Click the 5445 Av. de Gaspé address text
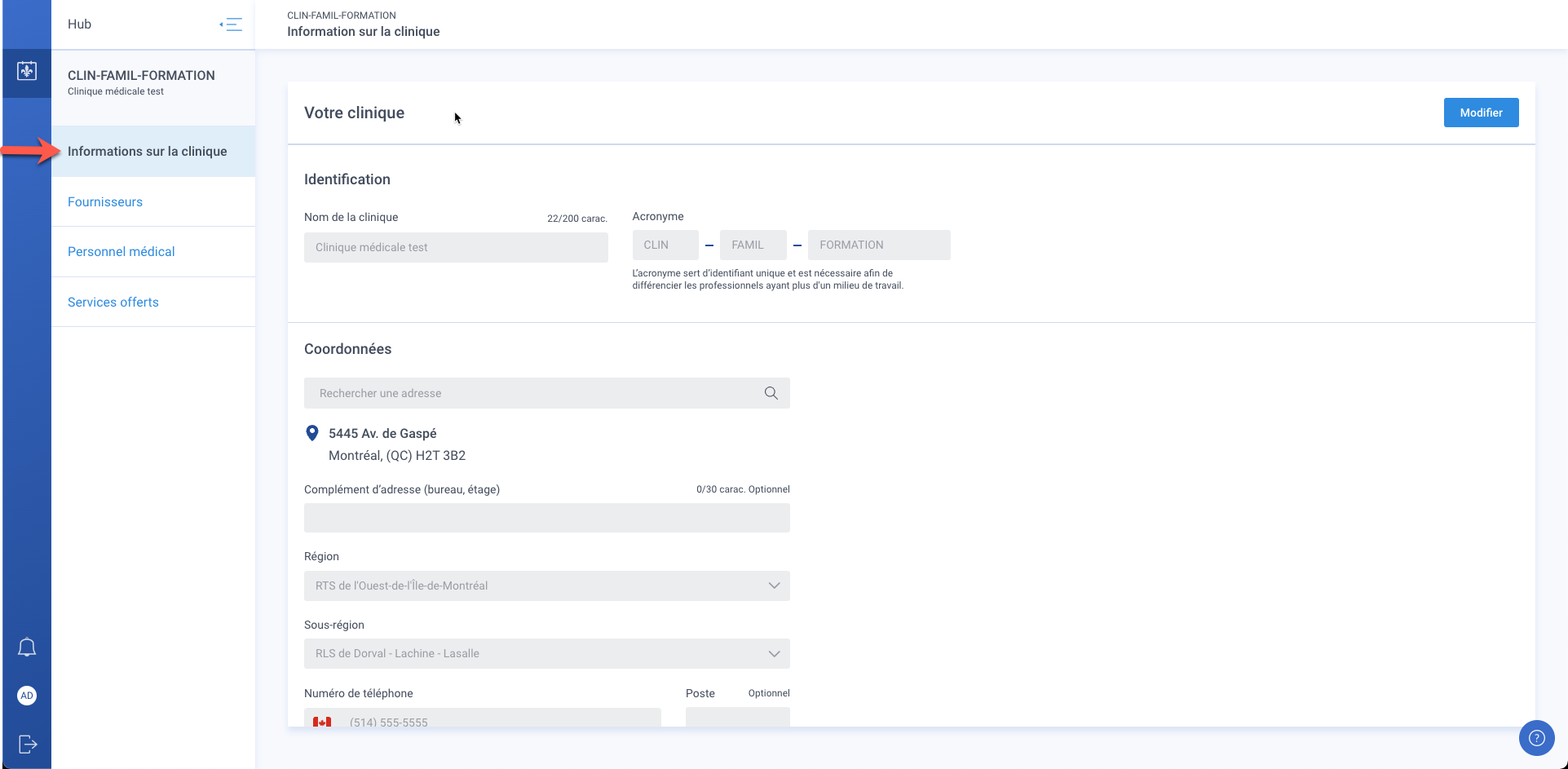Viewport: 1568px width, 769px height. coord(382,434)
